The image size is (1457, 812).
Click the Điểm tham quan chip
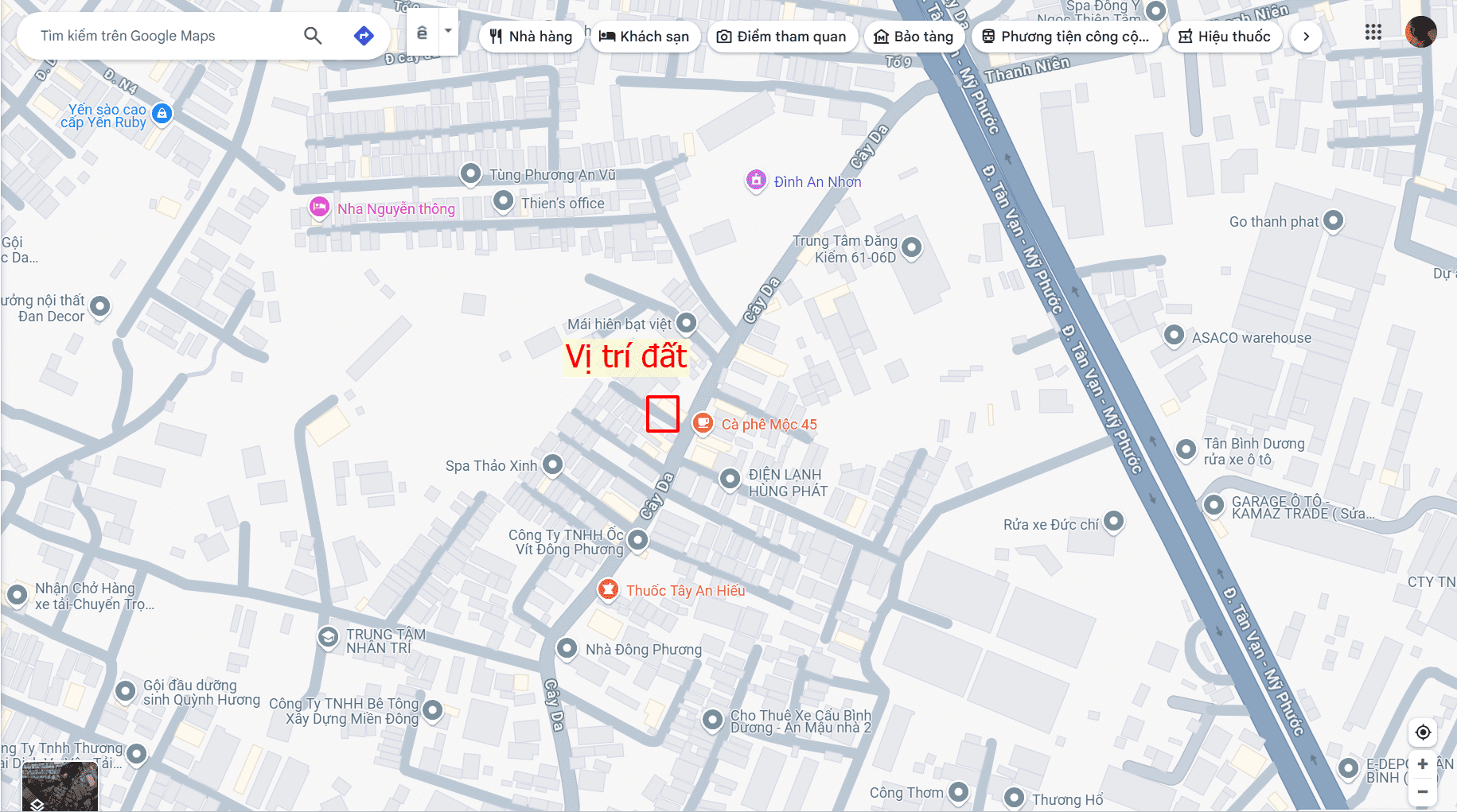pos(782,37)
